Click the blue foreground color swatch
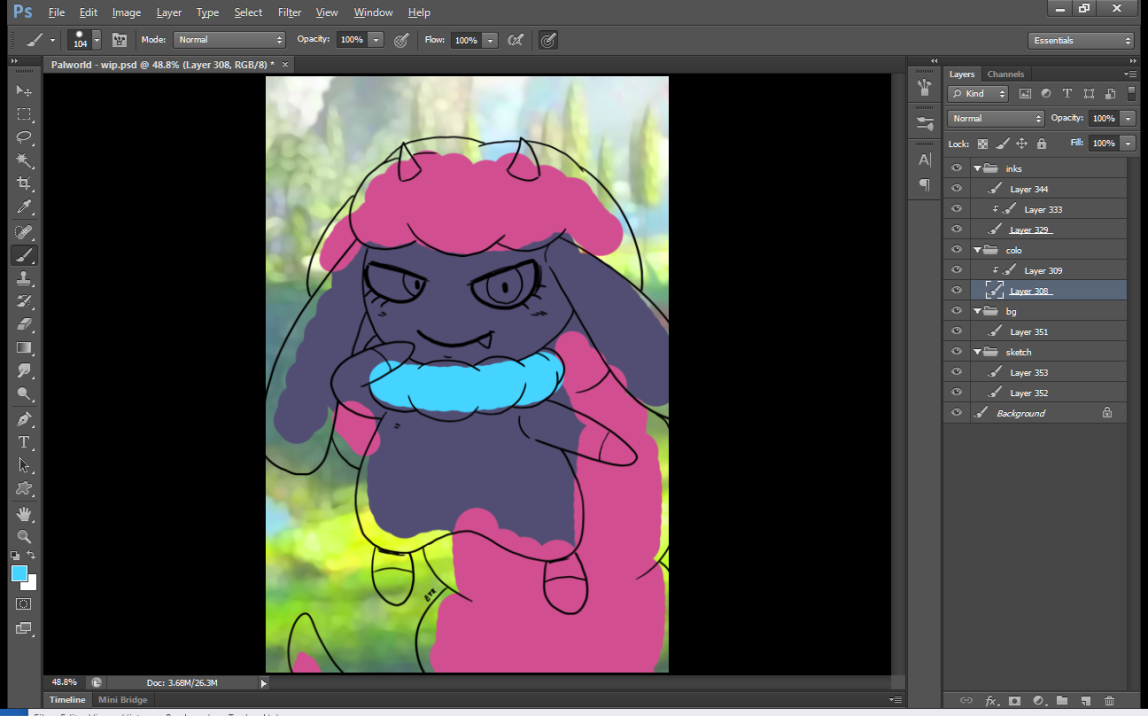 19,573
